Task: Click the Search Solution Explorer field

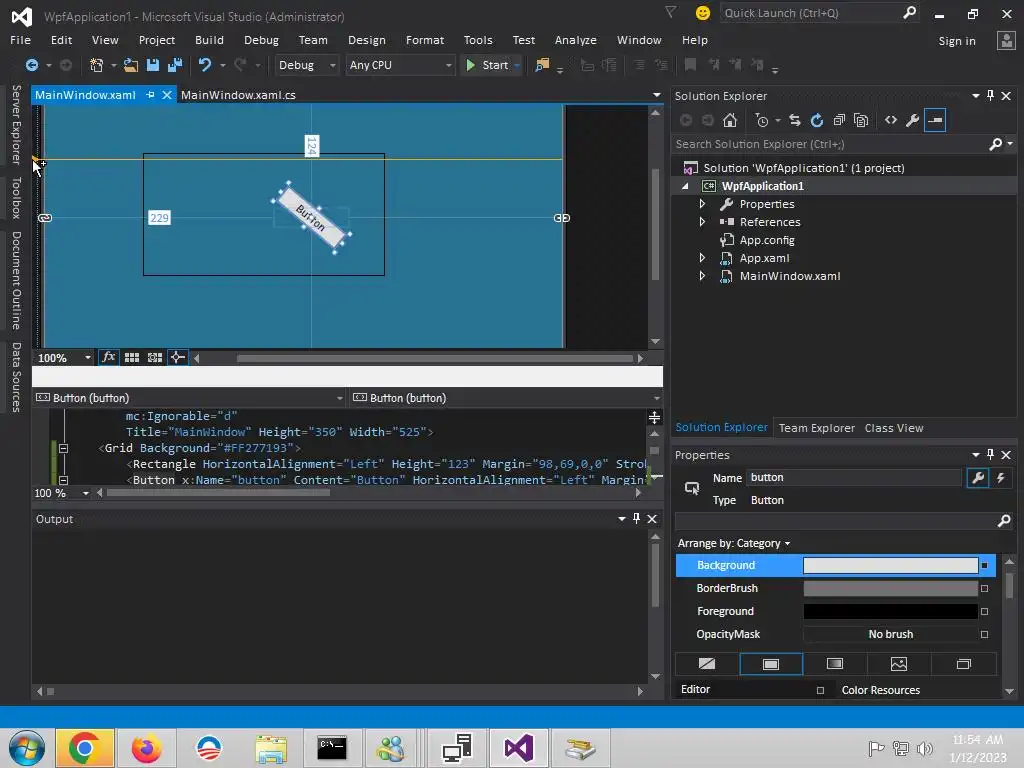Action: click(842, 144)
